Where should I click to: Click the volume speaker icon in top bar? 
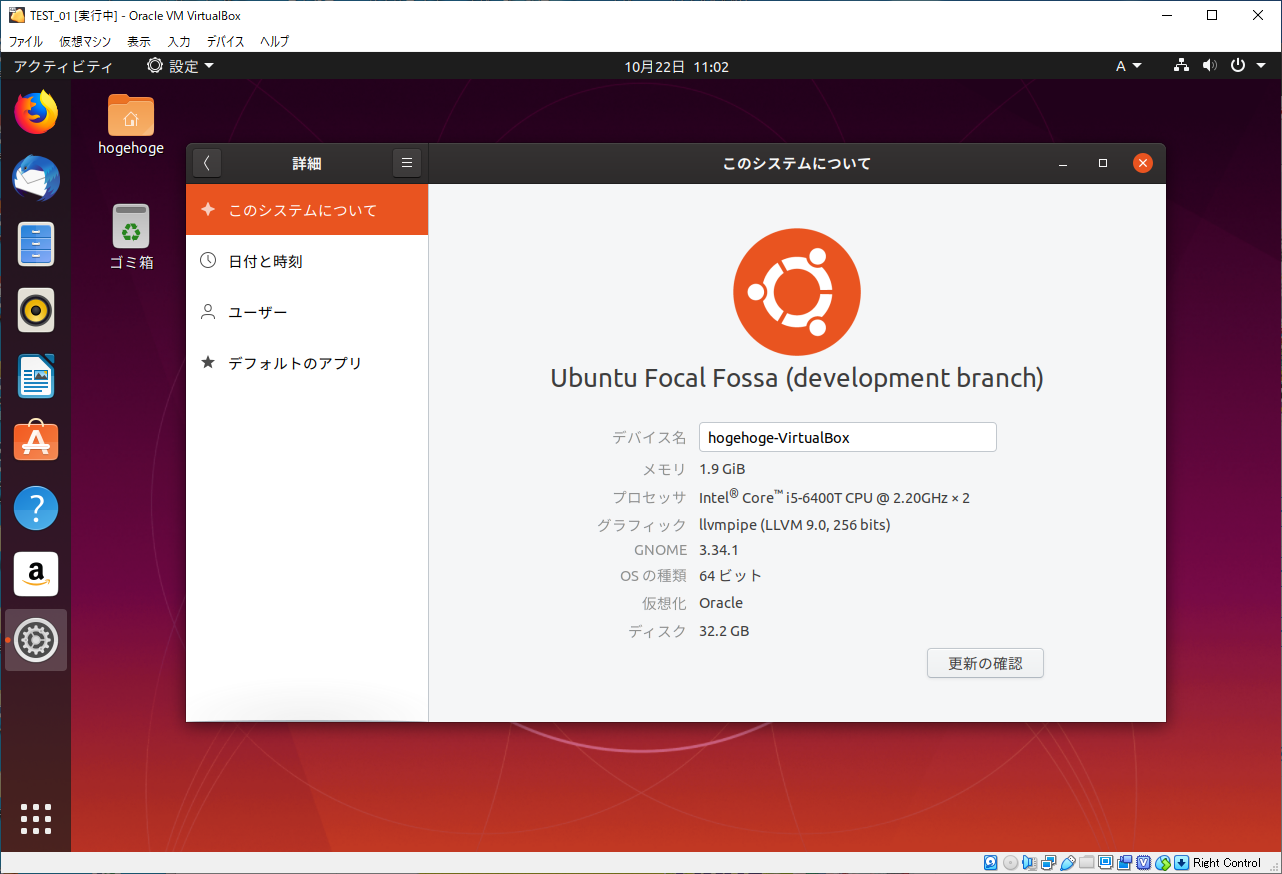pyautogui.click(x=1209, y=66)
